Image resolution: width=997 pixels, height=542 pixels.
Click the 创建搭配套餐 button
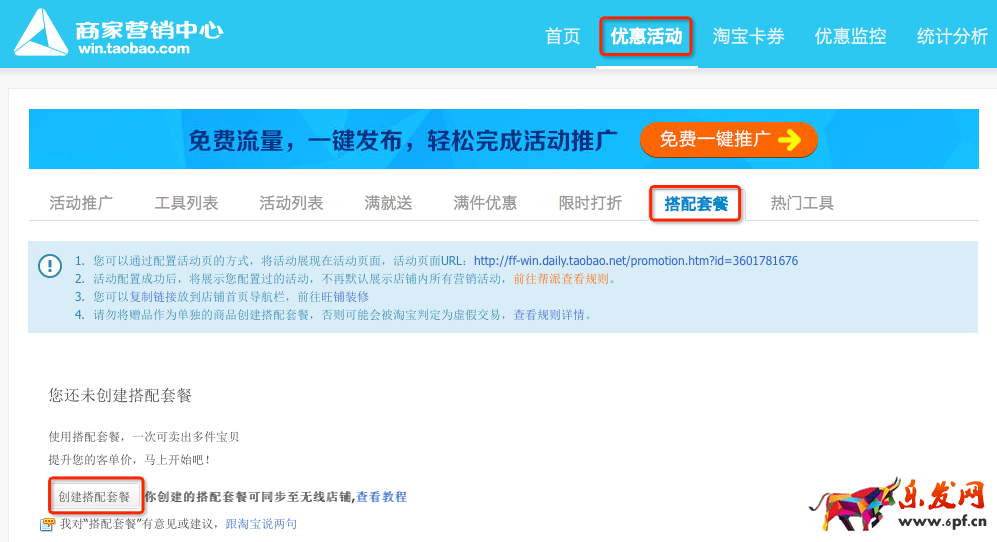[x=94, y=496]
